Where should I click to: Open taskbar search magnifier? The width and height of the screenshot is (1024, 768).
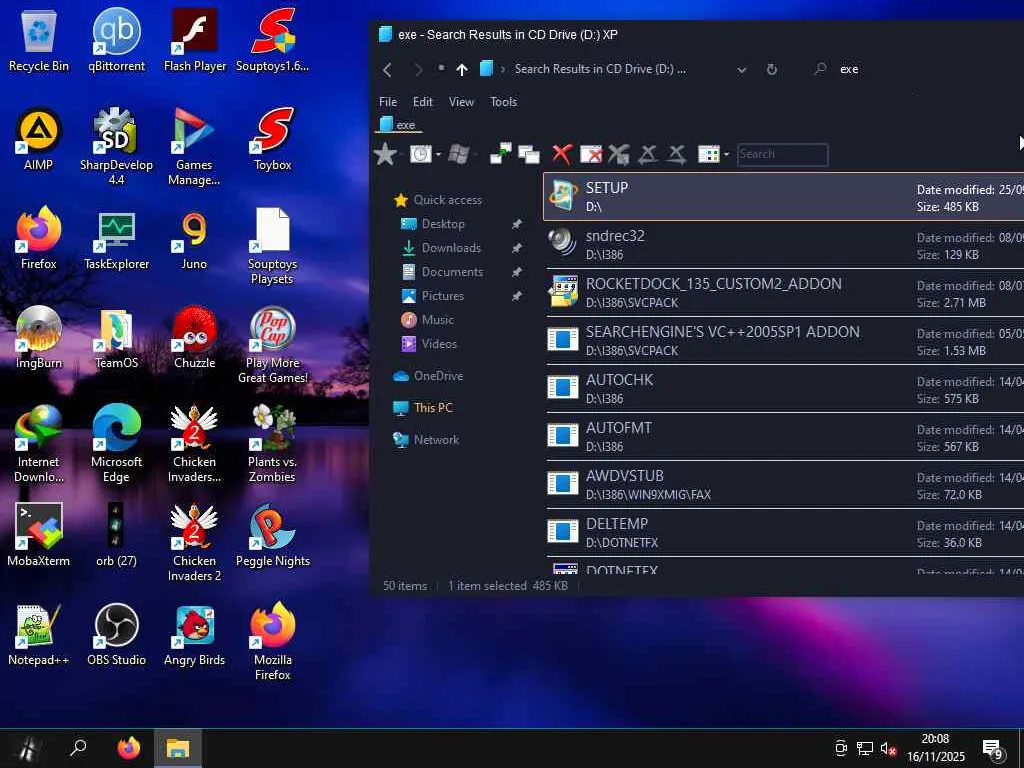click(x=78, y=748)
